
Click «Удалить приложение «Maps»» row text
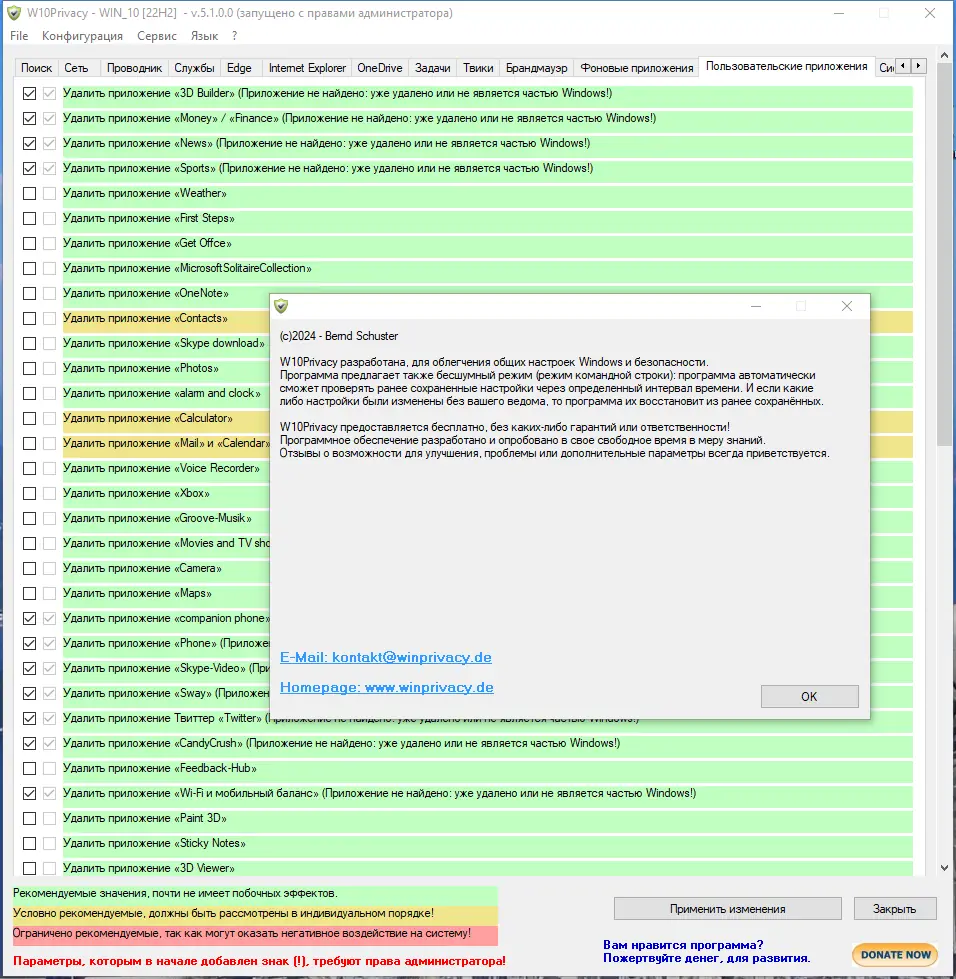tap(137, 593)
